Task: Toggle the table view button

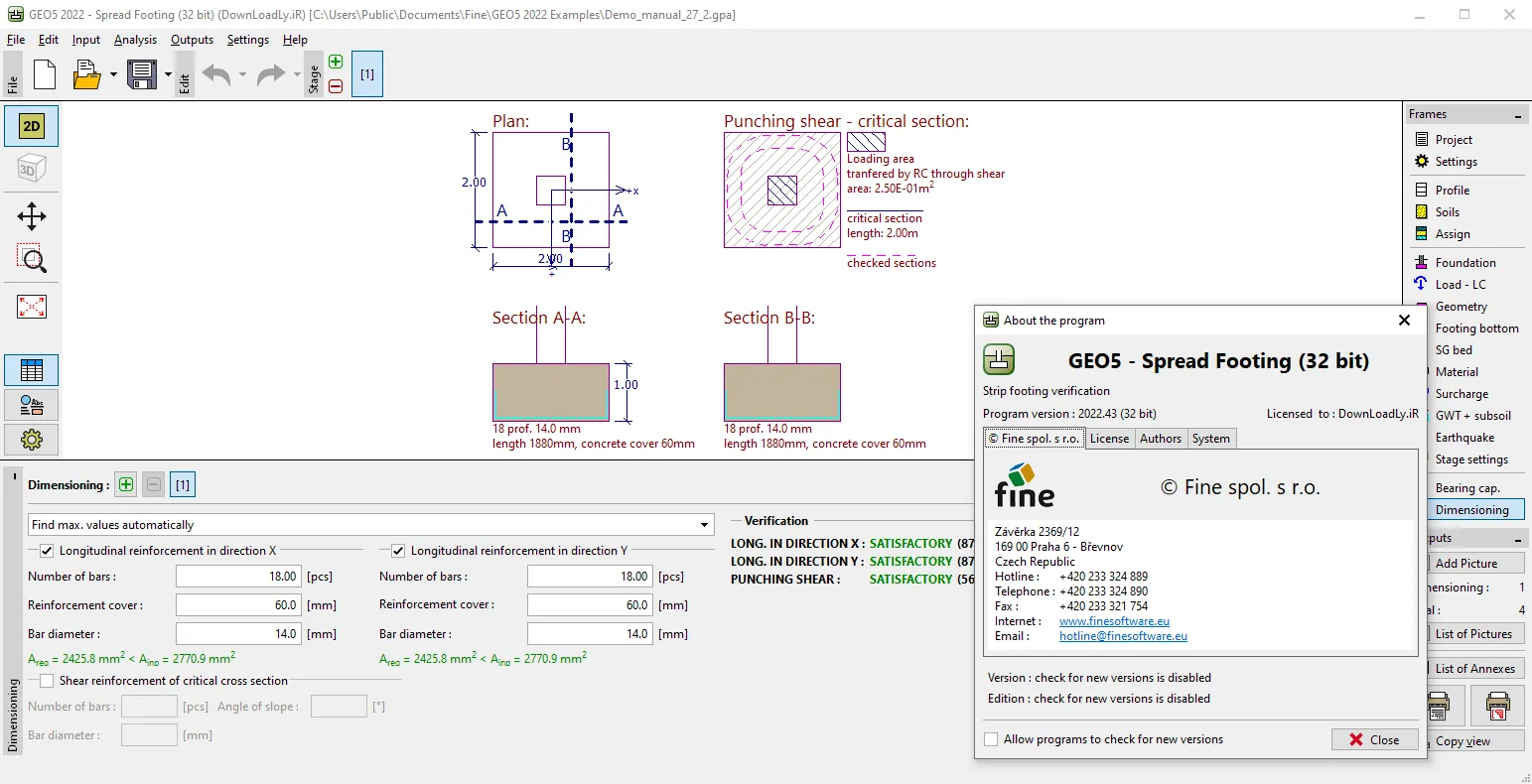Action: click(32, 370)
